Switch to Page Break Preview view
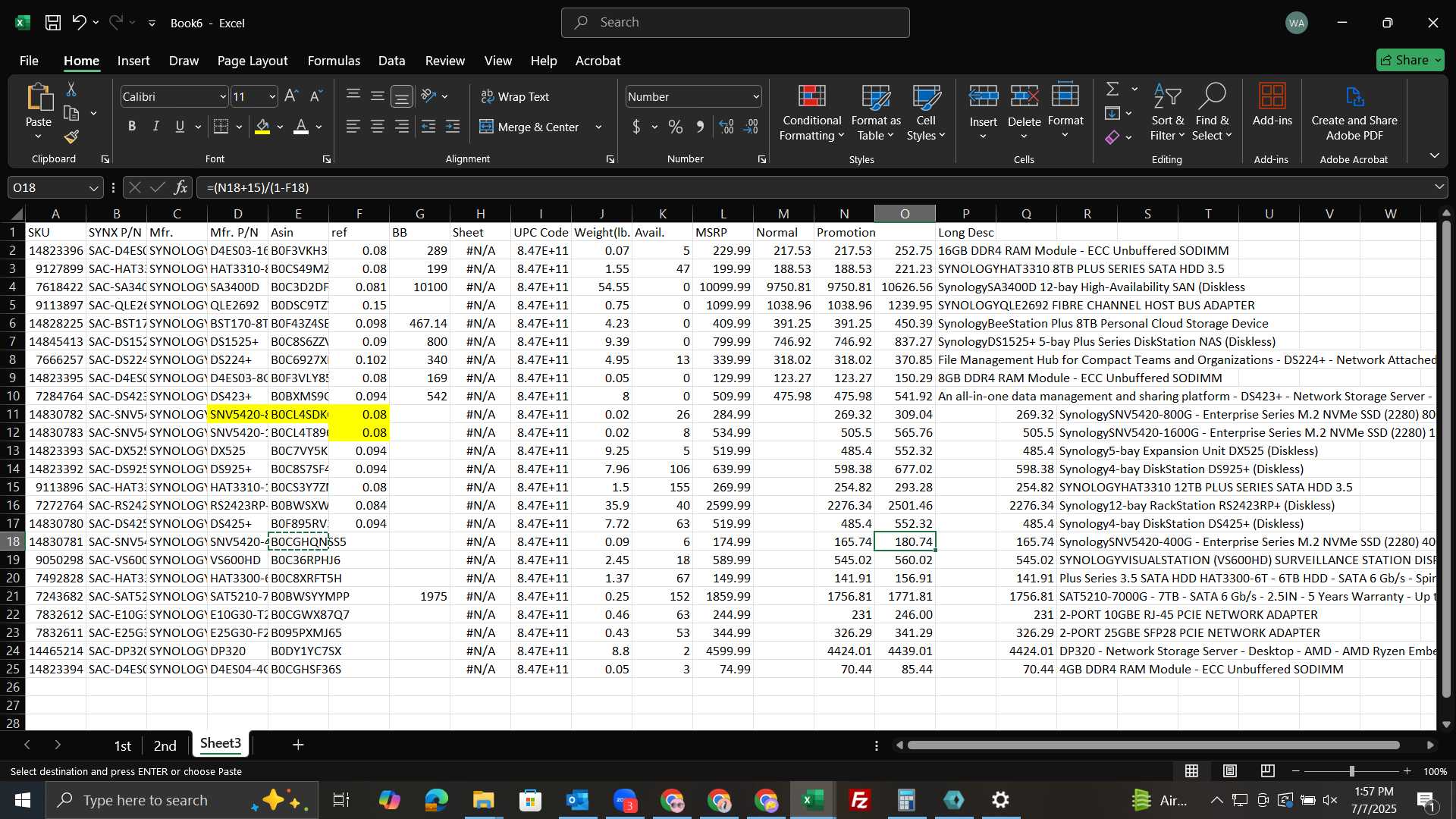Viewport: 1456px width, 819px height. coord(1267,771)
